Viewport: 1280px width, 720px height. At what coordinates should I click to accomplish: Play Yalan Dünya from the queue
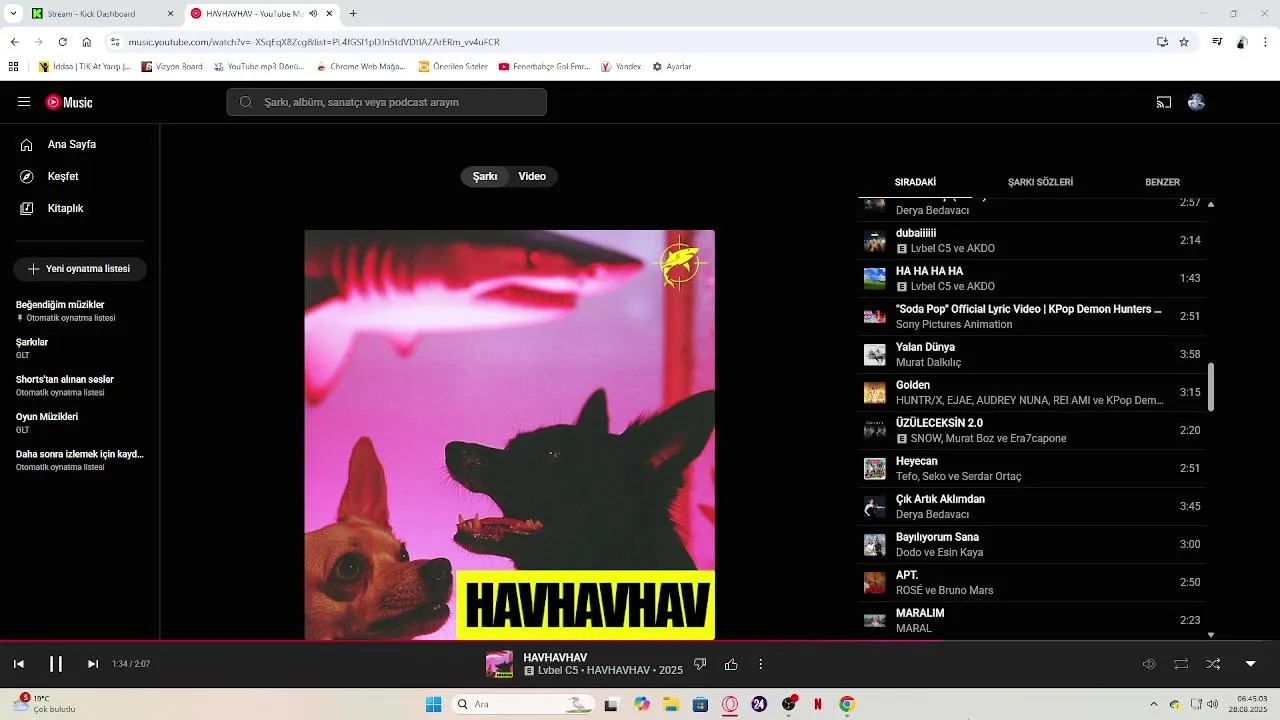(1032, 355)
